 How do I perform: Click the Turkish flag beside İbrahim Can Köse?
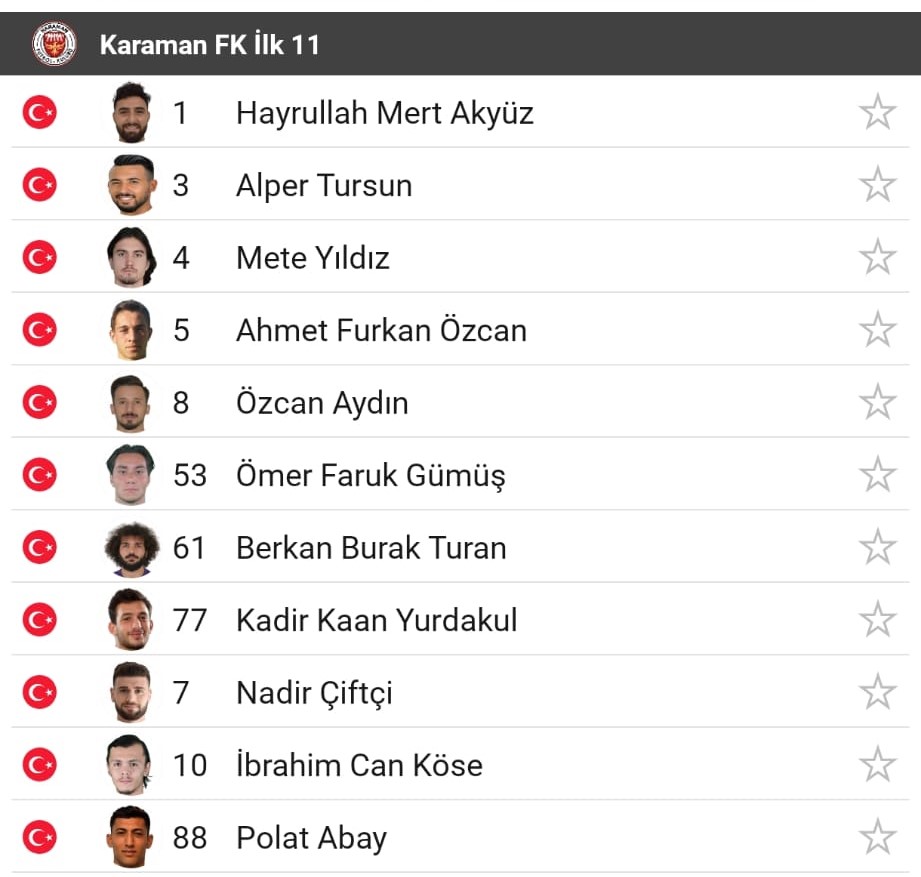[x=38, y=764]
